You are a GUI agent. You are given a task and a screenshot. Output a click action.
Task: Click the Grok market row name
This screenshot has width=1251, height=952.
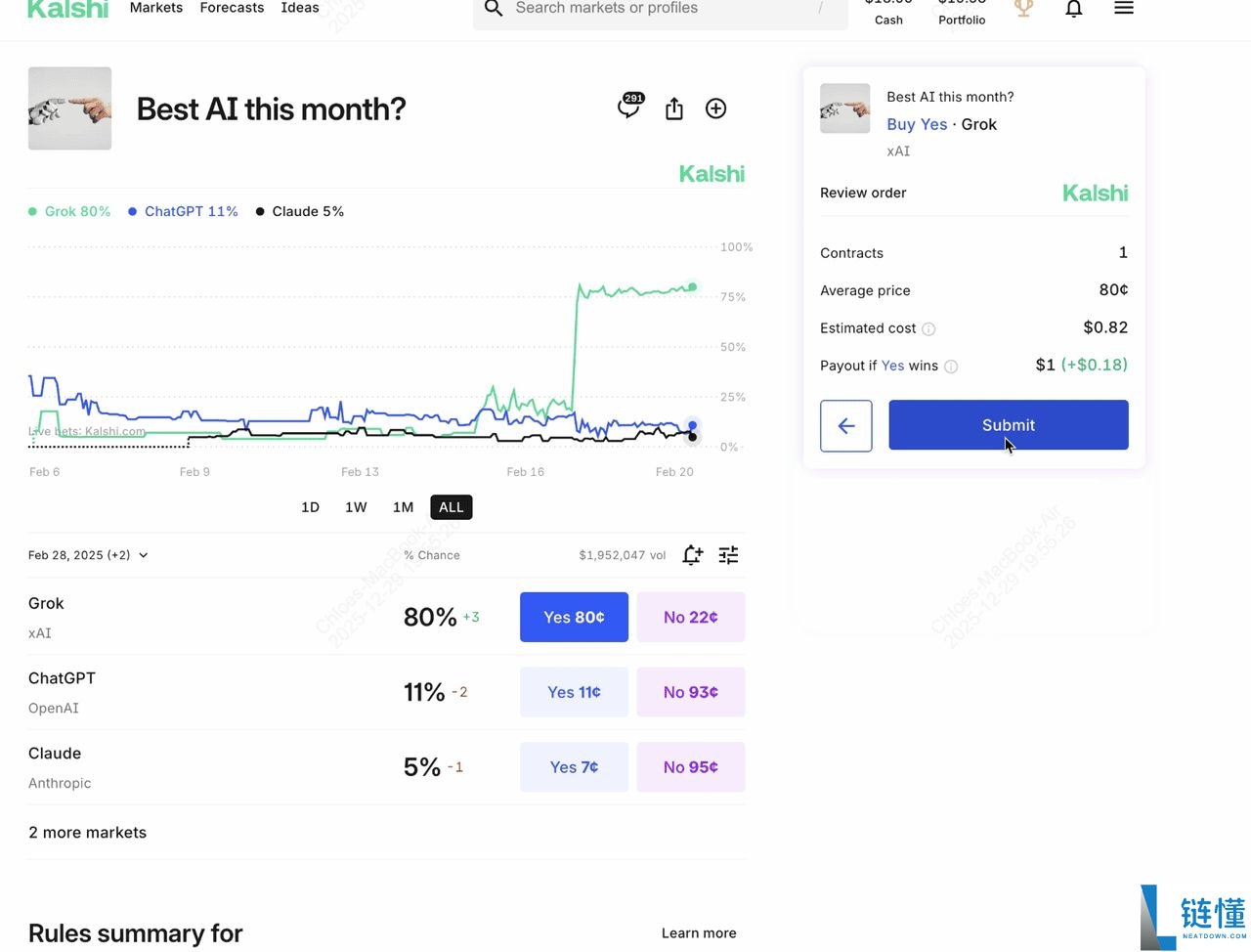click(46, 603)
